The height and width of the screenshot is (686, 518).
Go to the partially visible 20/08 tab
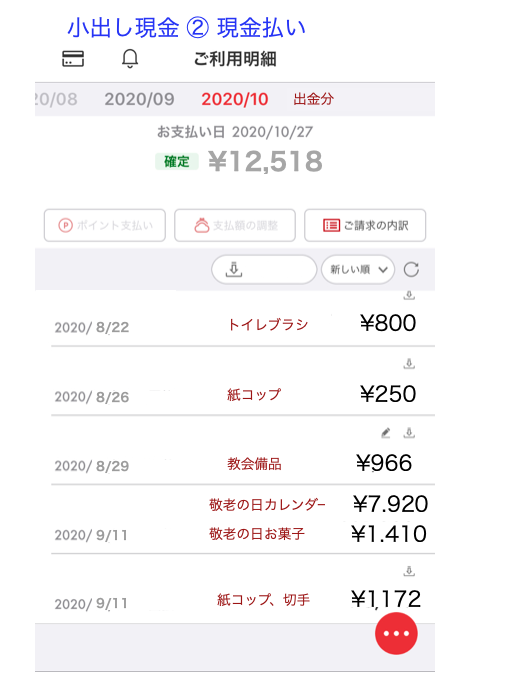56,99
